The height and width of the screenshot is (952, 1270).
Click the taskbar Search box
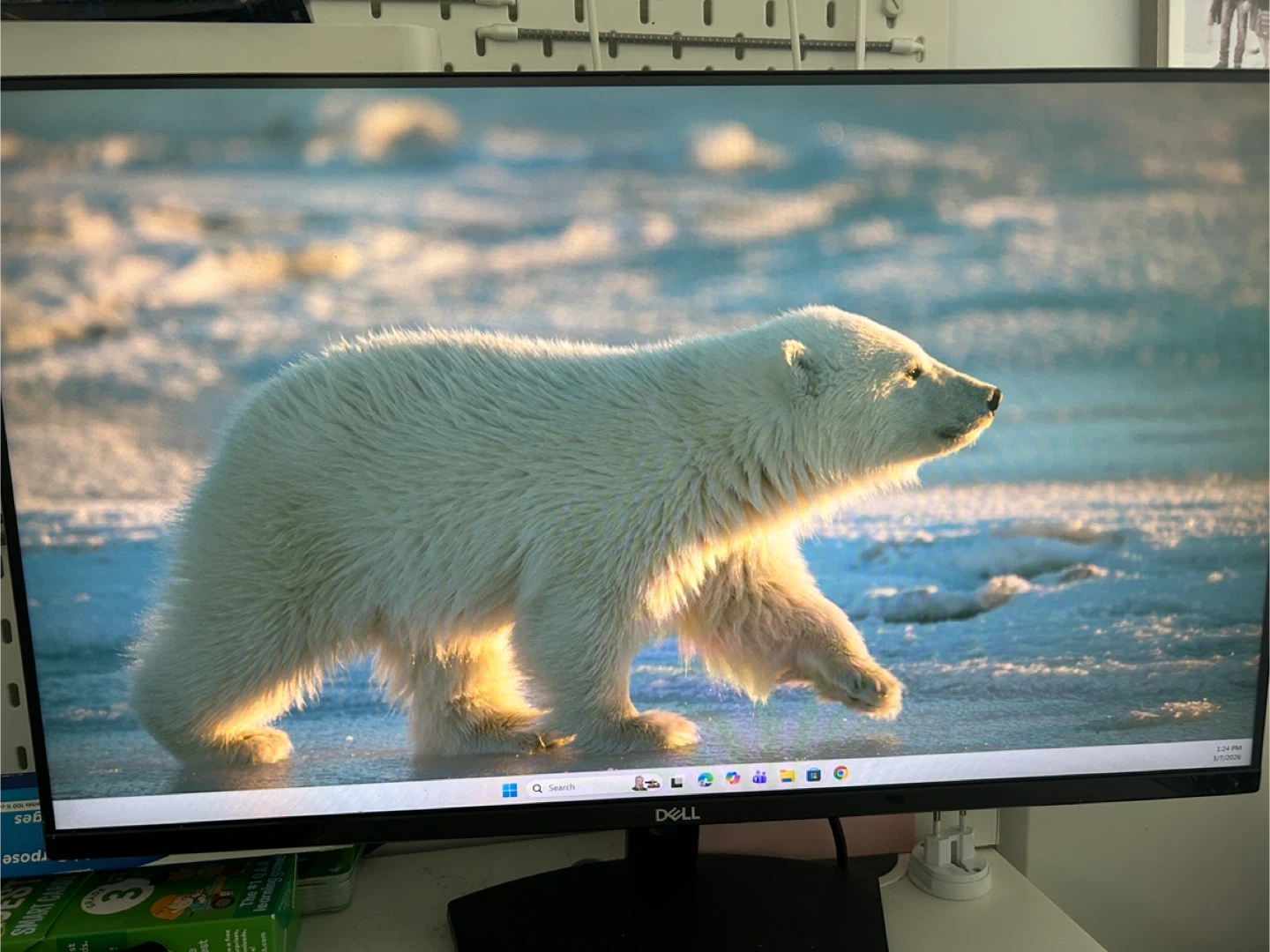582,786
